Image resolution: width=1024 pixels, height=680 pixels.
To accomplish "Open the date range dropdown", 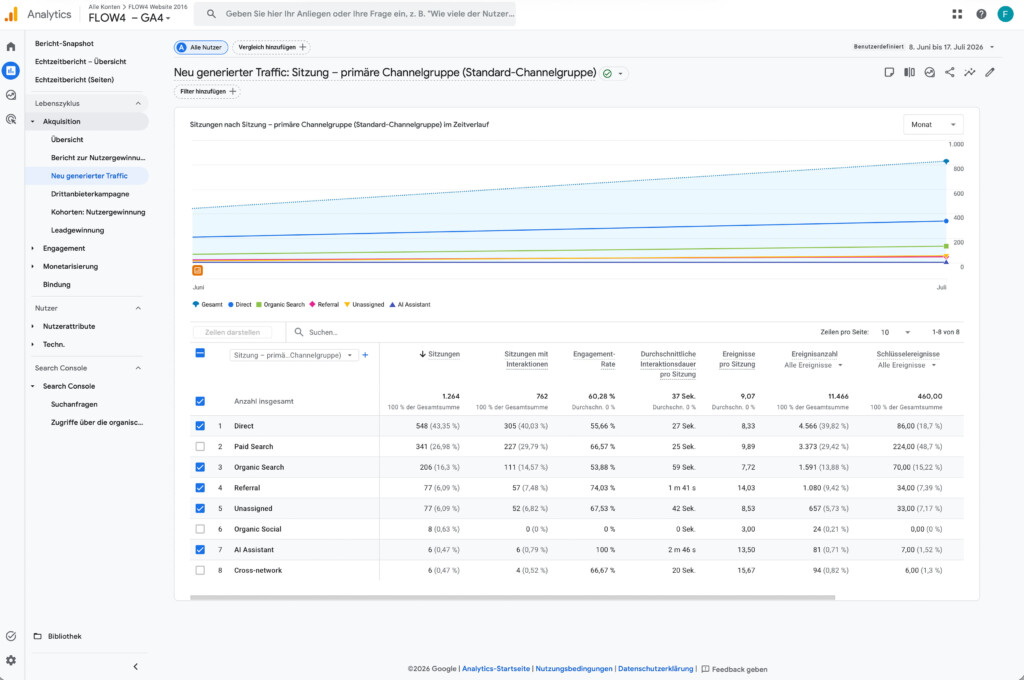I will tap(952, 47).
